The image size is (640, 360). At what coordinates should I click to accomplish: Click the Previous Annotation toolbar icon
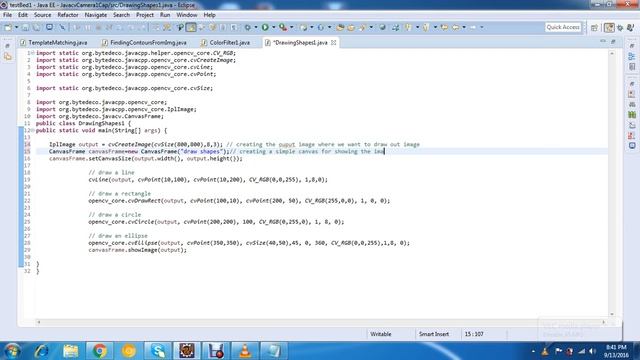click(426, 27)
